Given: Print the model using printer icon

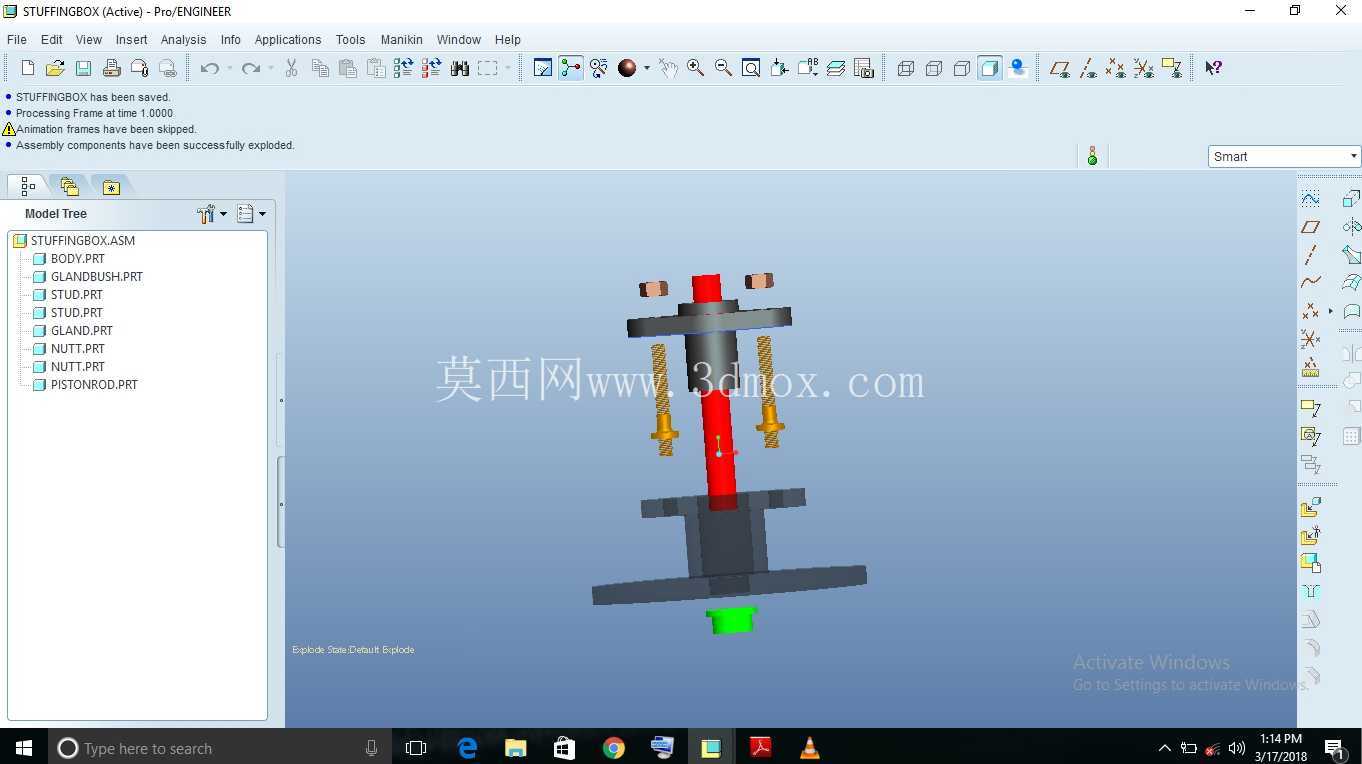Looking at the screenshot, I should point(112,68).
